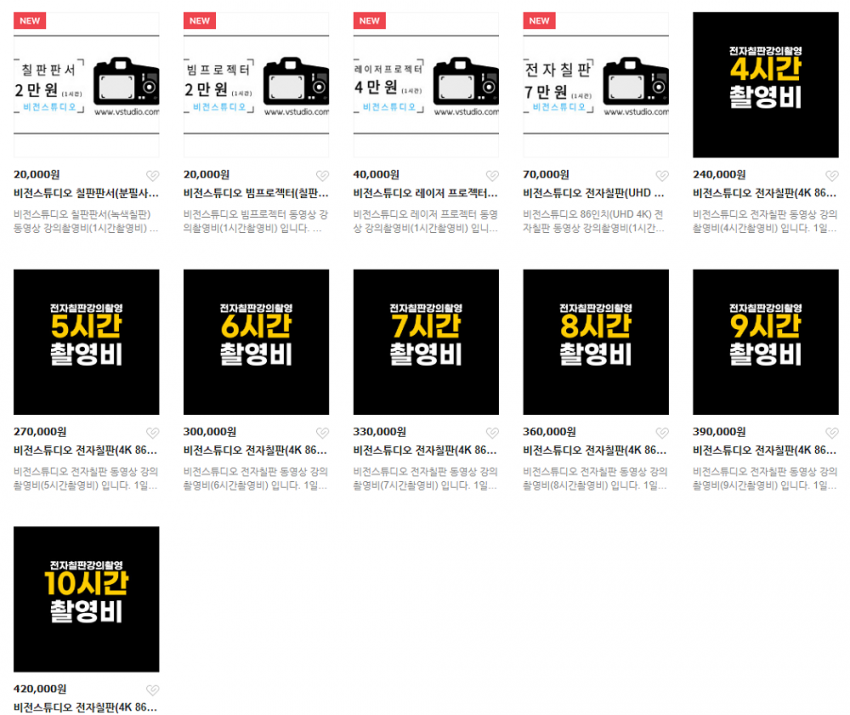Open the title link under 330,000원
The width and height of the screenshot is (850, 715).
click(x=425, y=450)
